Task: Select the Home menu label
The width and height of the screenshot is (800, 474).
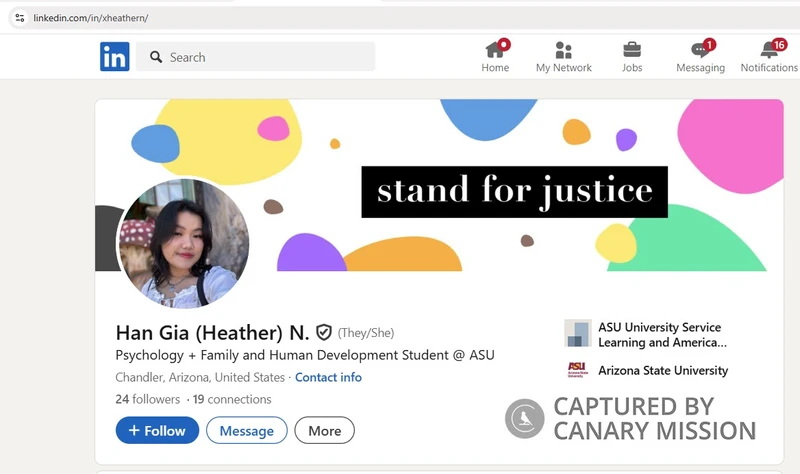Action: 495,67
